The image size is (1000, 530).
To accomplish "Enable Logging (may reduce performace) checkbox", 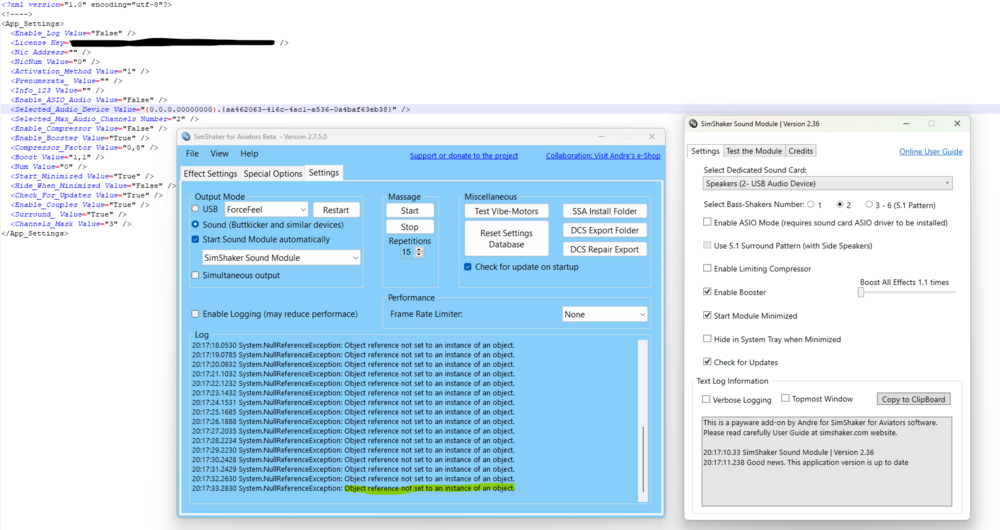I will point(195,314).
